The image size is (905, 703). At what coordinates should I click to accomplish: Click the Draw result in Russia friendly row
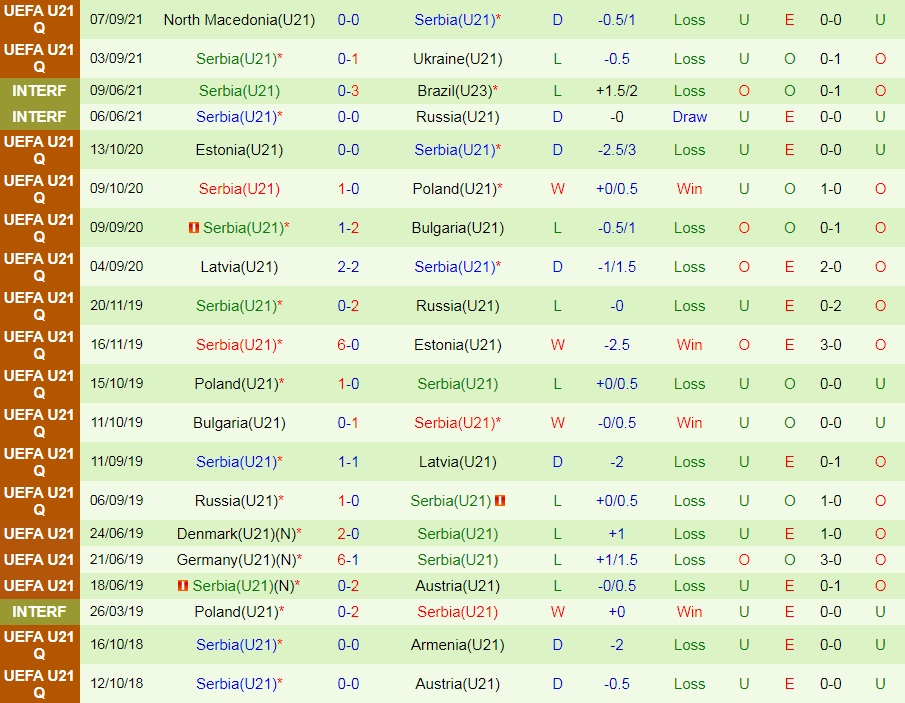pyautogui.click(x=689, y=117)
